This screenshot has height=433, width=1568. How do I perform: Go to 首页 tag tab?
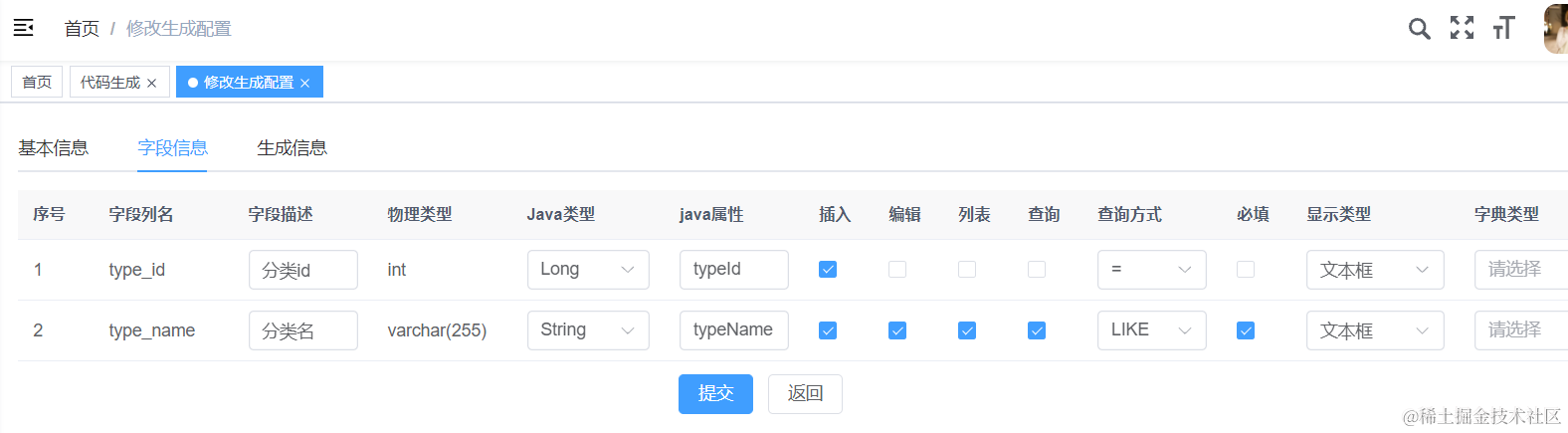click(37, 83)
